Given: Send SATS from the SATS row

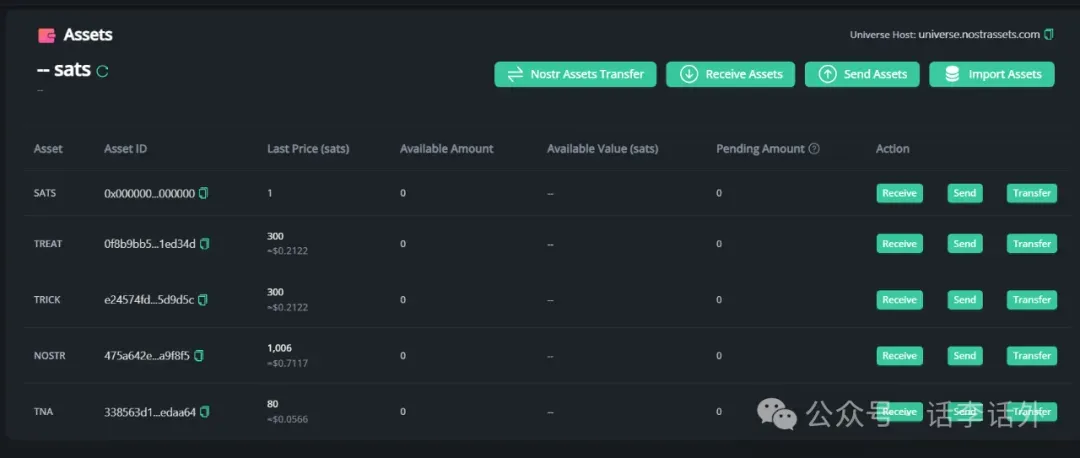Looking at the screenshot, I should click(x=965, y=194).
